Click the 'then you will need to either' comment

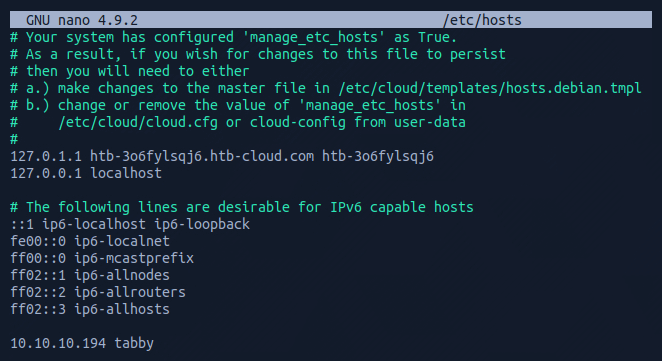tap(138, 71)
